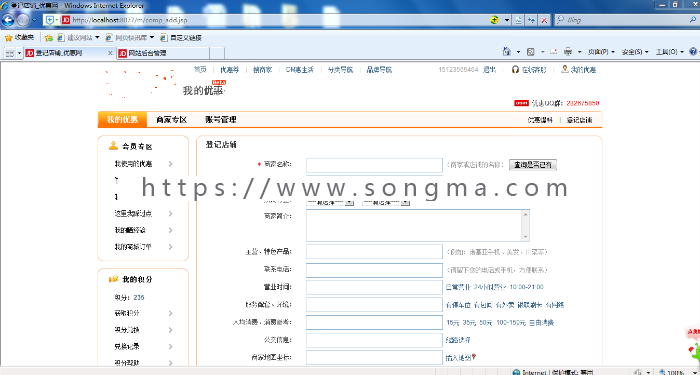Viewport: 700px width, 375px height.
Task: Click the zoom magnifier icon in status bar
Action: pos(662,372)
